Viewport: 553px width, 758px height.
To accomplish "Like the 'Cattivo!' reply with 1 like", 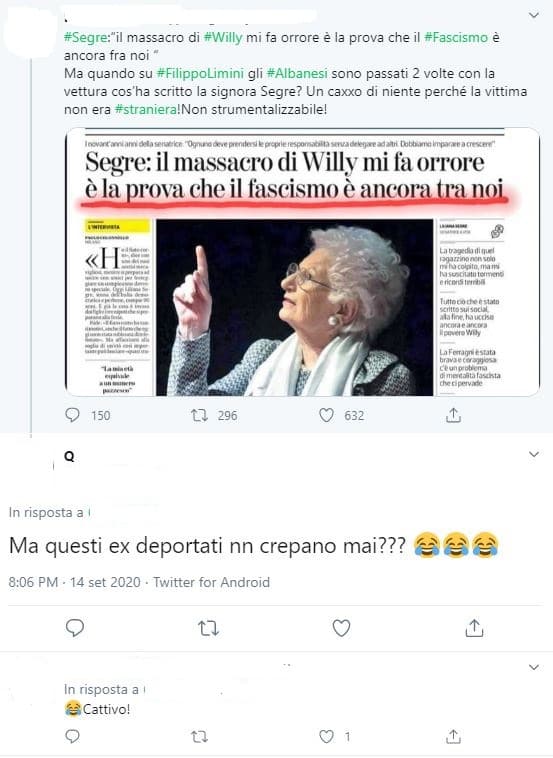I will pos(326,736).
